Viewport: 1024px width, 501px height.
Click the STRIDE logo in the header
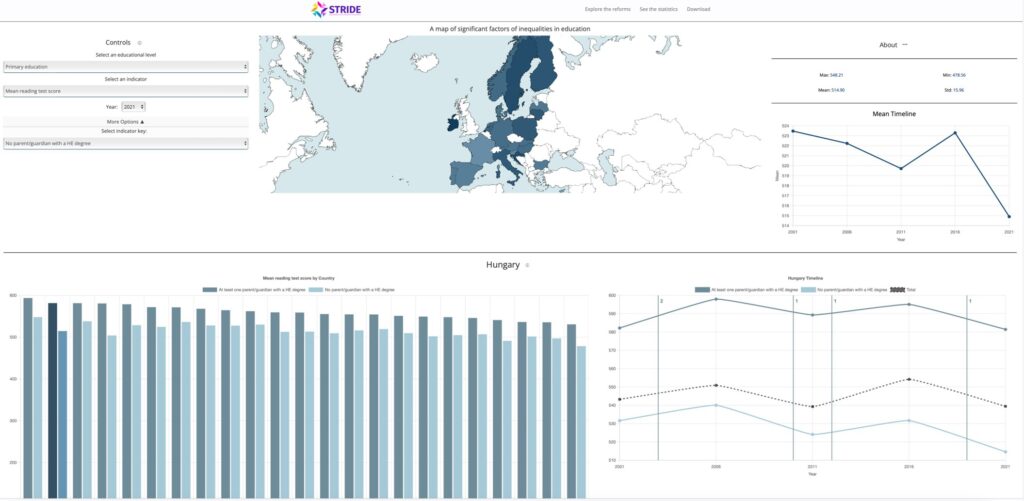(x=336, y=9)
